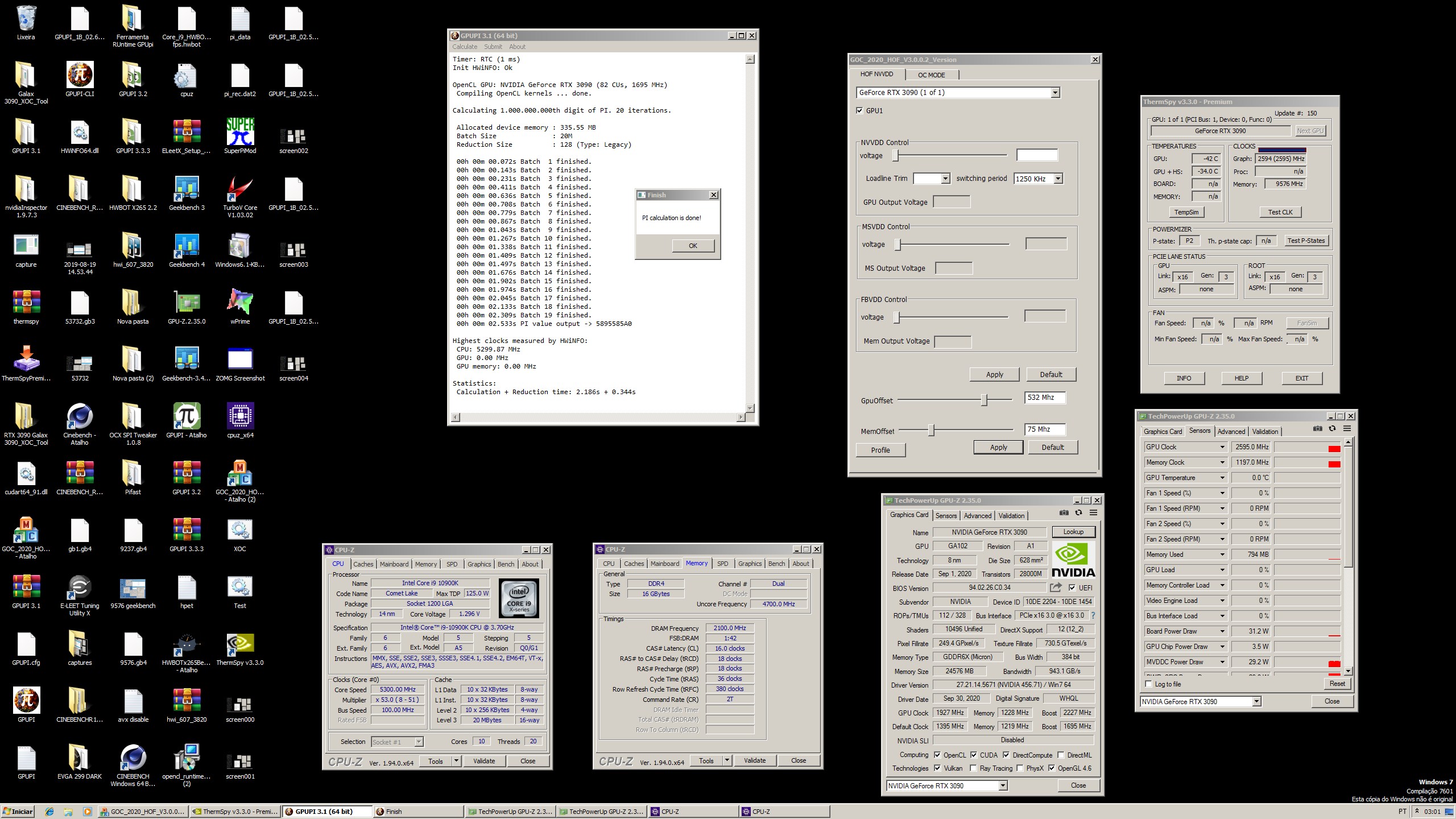Open the GPU Temperature sensor dropdown
1456x819 pixels.
coord(1222,478)
